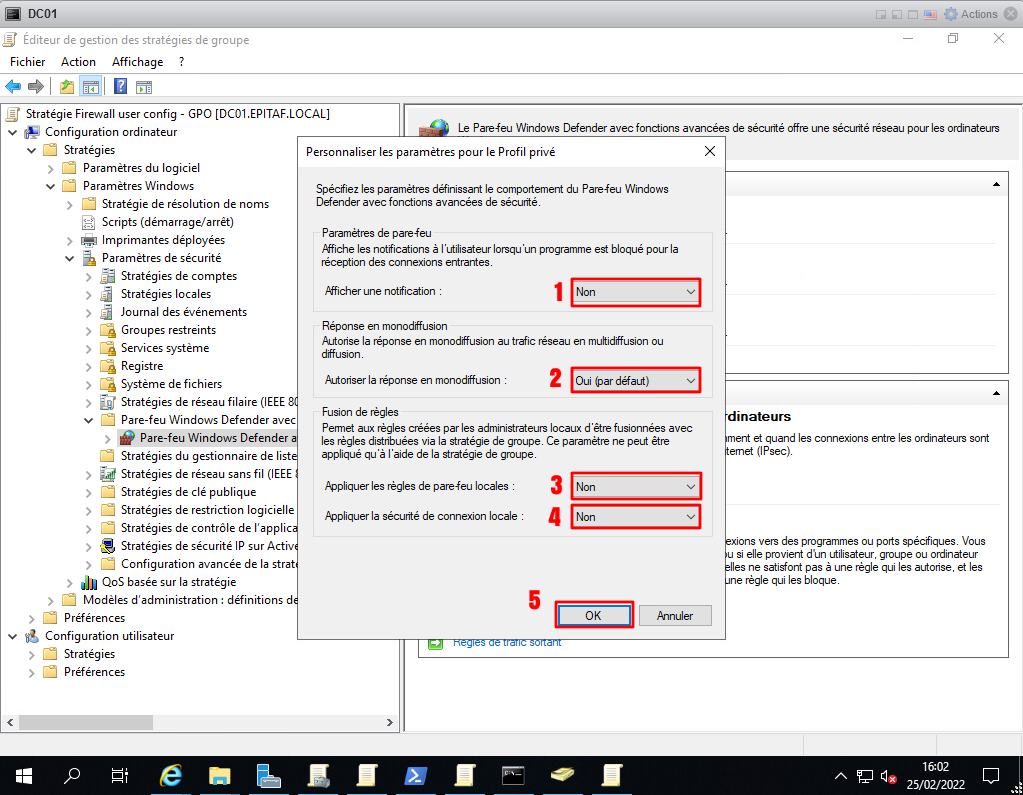Screen dimensions: 1023x795
Task: Open the Fichier menu
Action: pyautogui.click(x=28, y=62)
